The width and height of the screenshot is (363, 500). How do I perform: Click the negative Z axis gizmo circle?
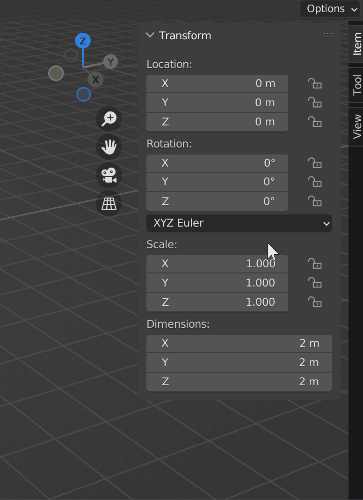click(84, 94)
